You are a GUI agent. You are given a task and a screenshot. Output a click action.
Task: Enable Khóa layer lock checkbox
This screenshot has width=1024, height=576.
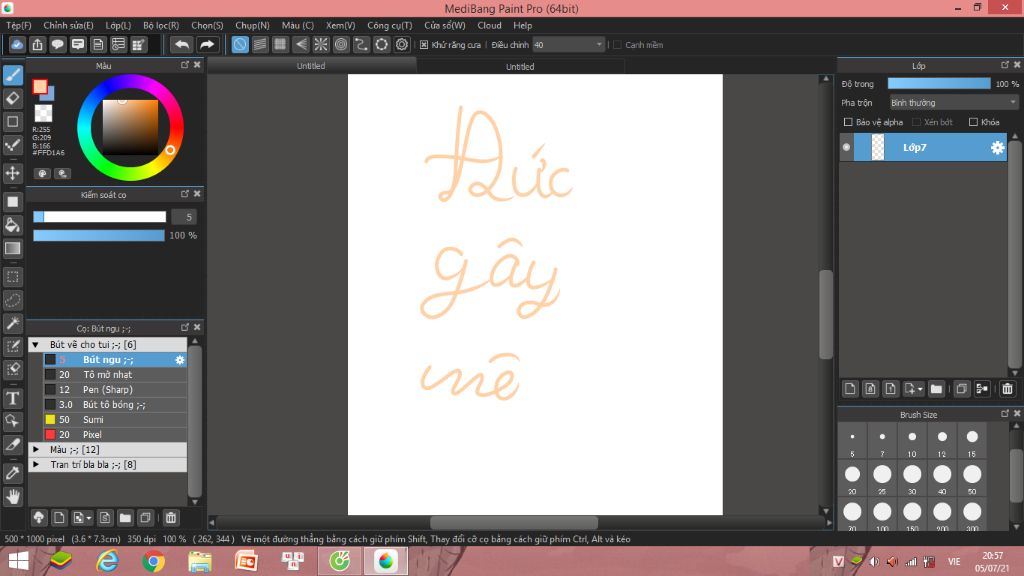click(x=973, y=122)
